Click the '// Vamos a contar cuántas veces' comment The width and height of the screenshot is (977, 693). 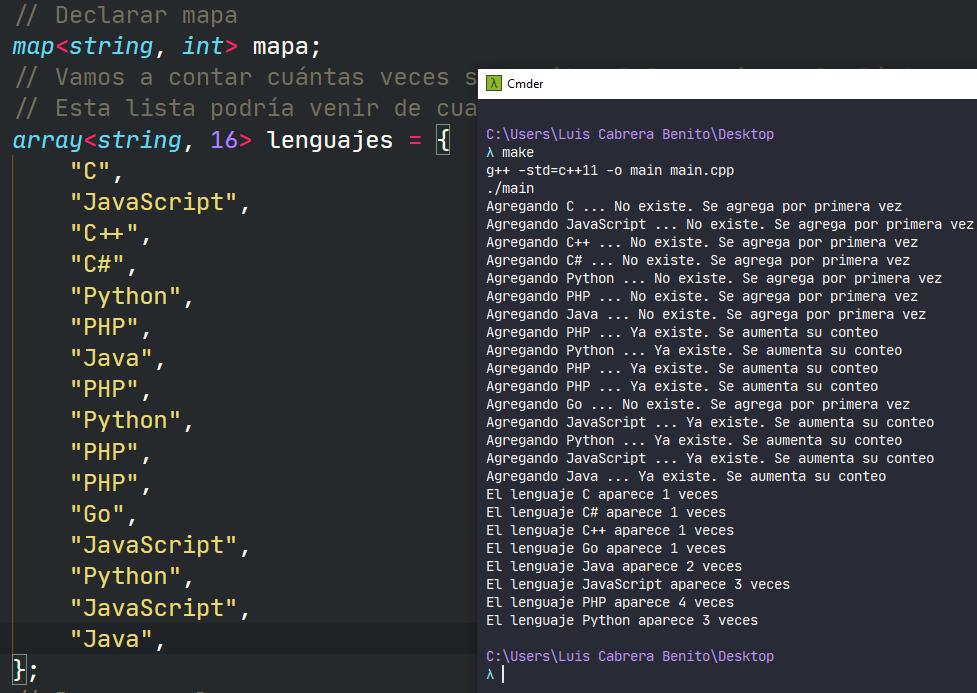pyautogui.click(x=245, y=77)
